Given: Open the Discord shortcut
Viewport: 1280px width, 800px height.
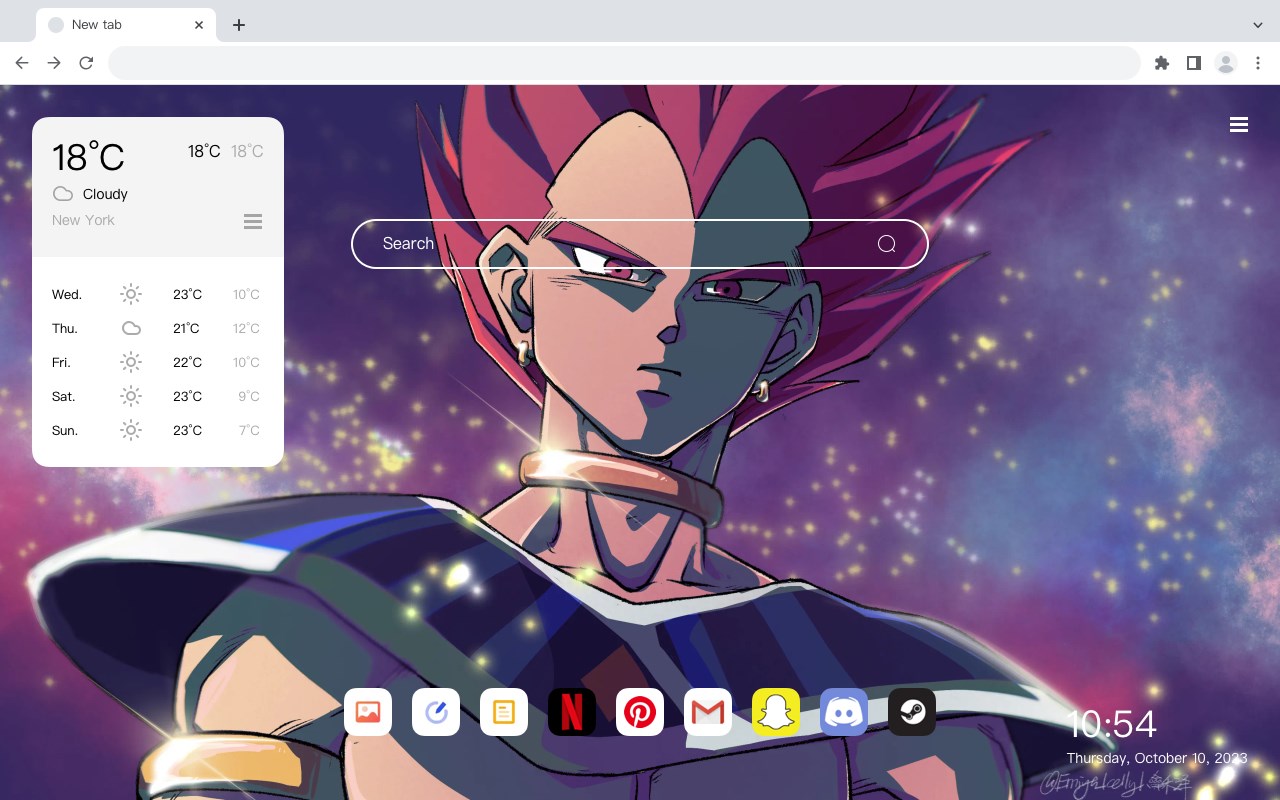Looking at the screenshot, I should [x=844, y=712].
